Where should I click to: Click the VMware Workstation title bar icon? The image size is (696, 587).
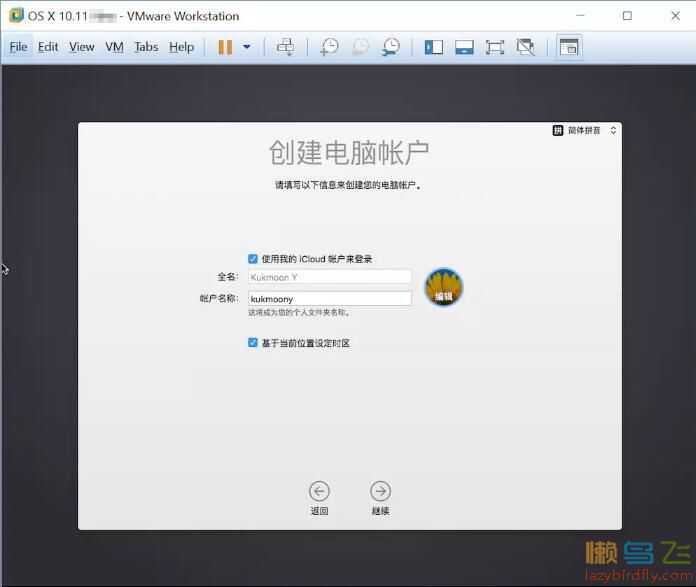pyautogui.click(x=16, y=16)
